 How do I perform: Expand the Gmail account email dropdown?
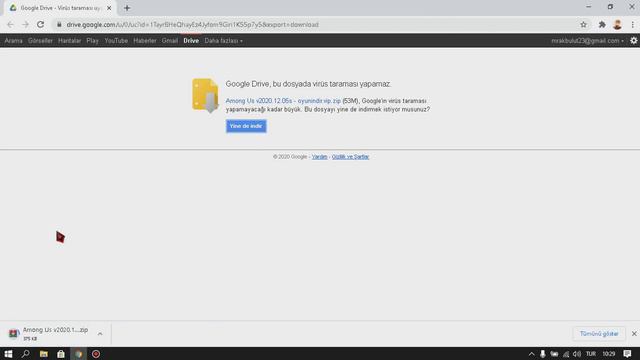pos(587,41)
